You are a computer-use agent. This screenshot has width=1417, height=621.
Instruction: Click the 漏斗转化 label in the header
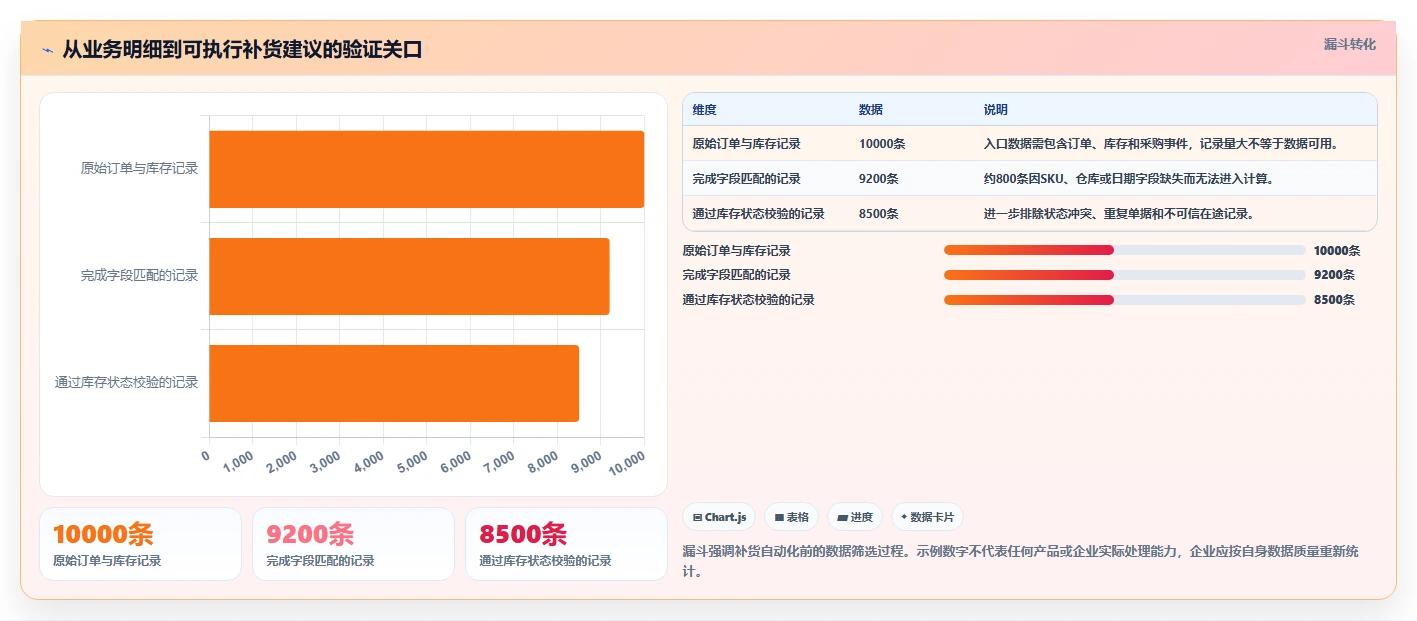coord(1350,44)
